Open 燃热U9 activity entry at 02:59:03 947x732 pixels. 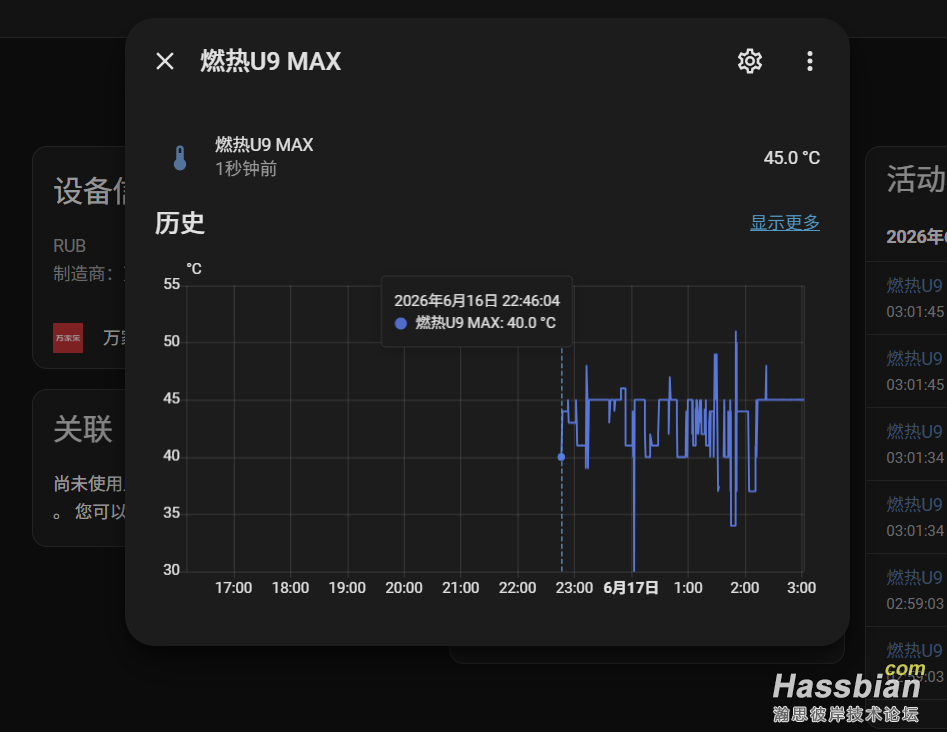(914, 590)
